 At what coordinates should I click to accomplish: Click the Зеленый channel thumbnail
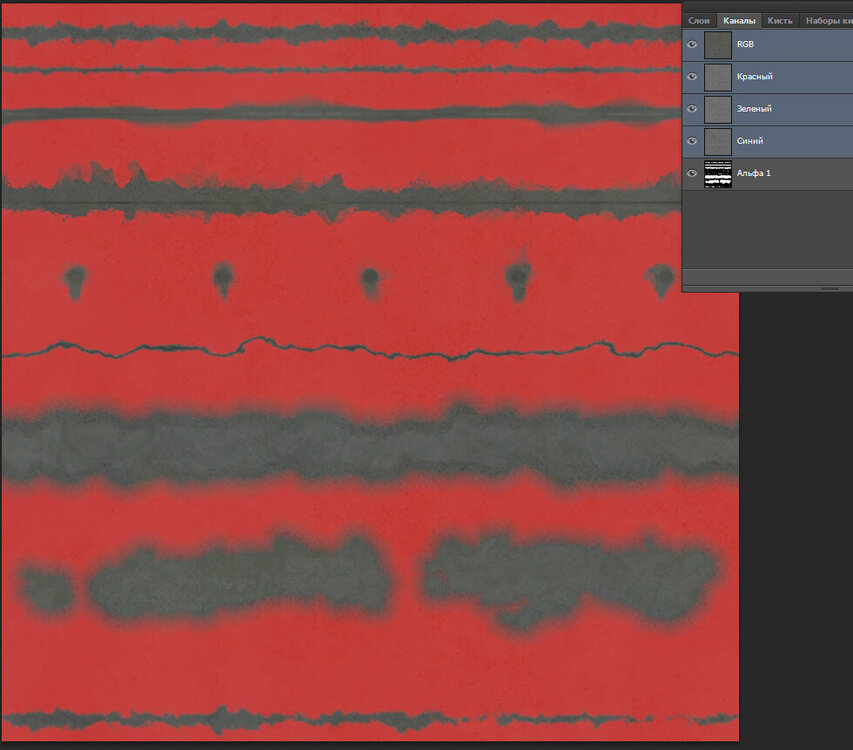718,108
